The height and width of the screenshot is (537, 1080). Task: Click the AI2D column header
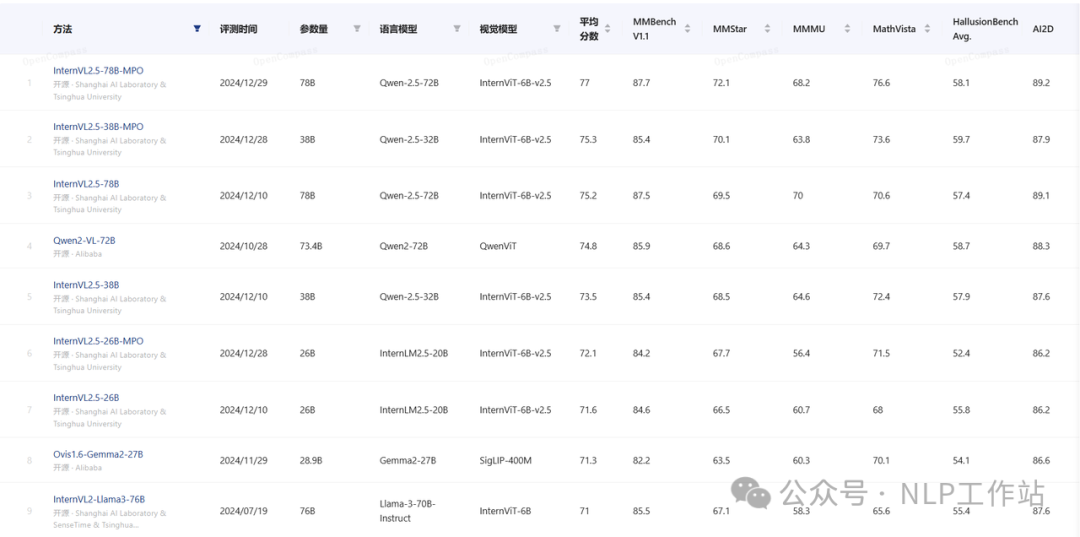click(x=1042, y=30)
